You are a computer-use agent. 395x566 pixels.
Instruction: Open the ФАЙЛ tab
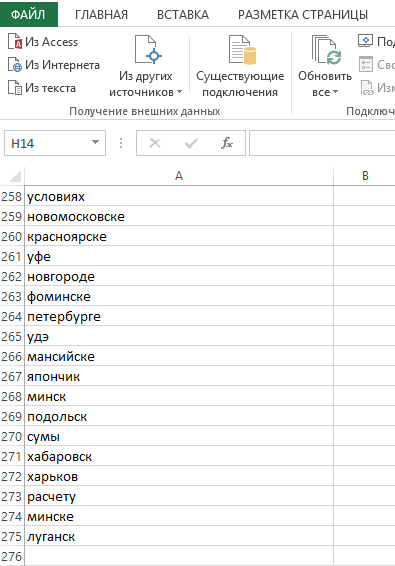coord(29,14)
